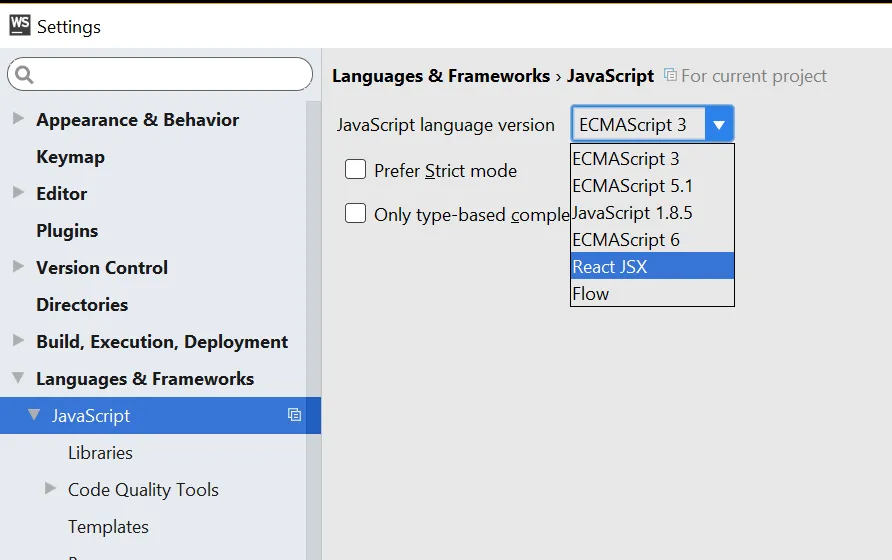The height and width of the screenshot is (560, 892).
Task: Enable the Prefer Strict mode checkbox
Action: (355, 170)
